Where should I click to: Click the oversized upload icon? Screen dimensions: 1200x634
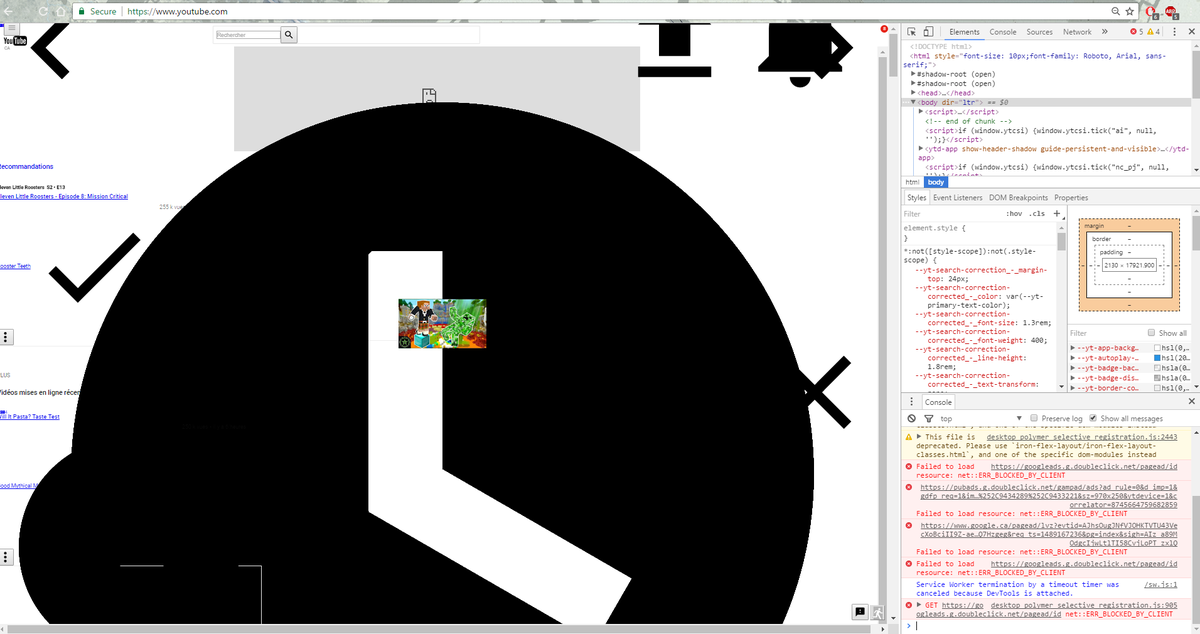674,48
